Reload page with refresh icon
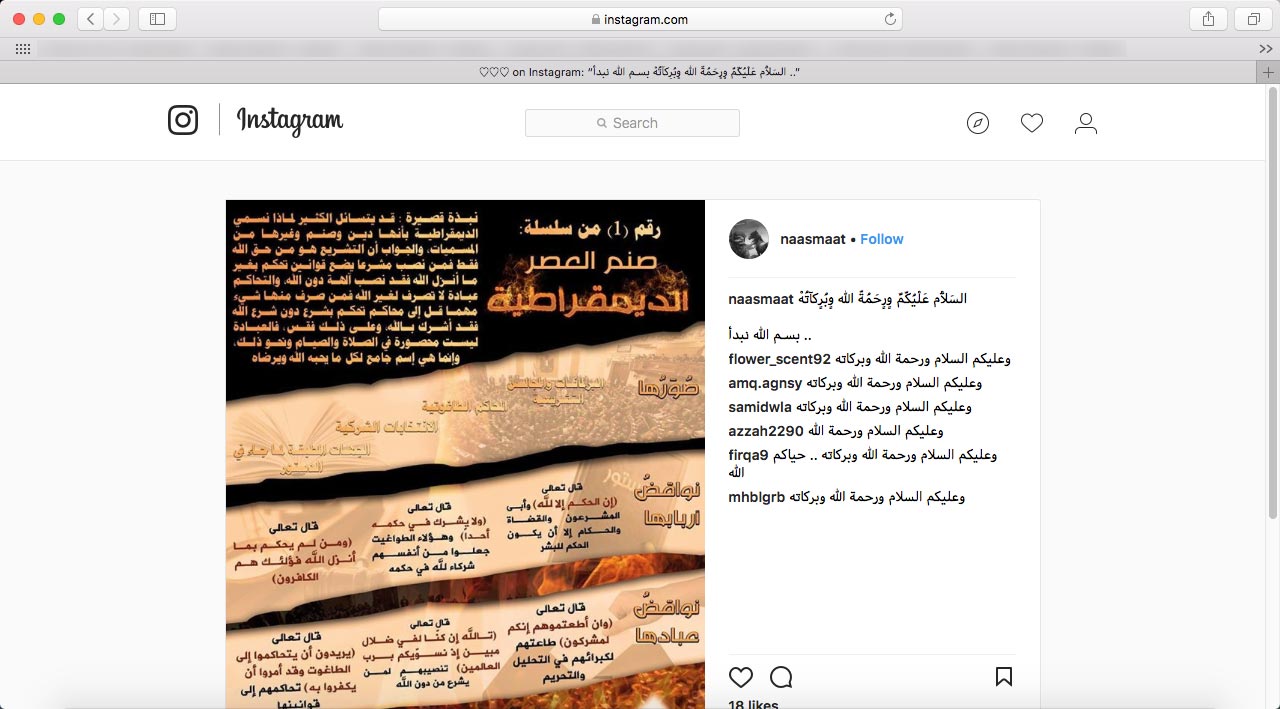This screenshot has height=709, width=1280. coord(890,19)
